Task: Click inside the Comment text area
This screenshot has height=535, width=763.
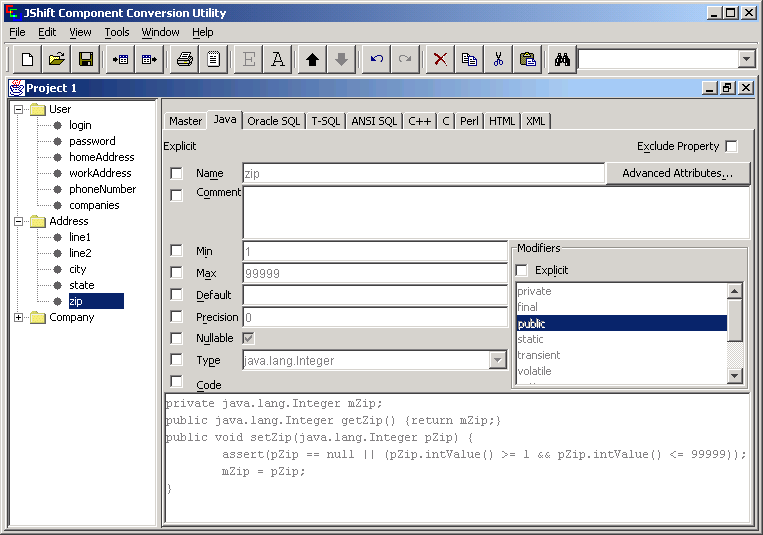Action: [496, 212]
